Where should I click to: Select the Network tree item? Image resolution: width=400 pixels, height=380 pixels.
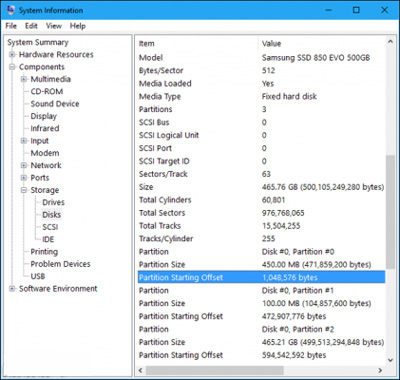point(46,165)
